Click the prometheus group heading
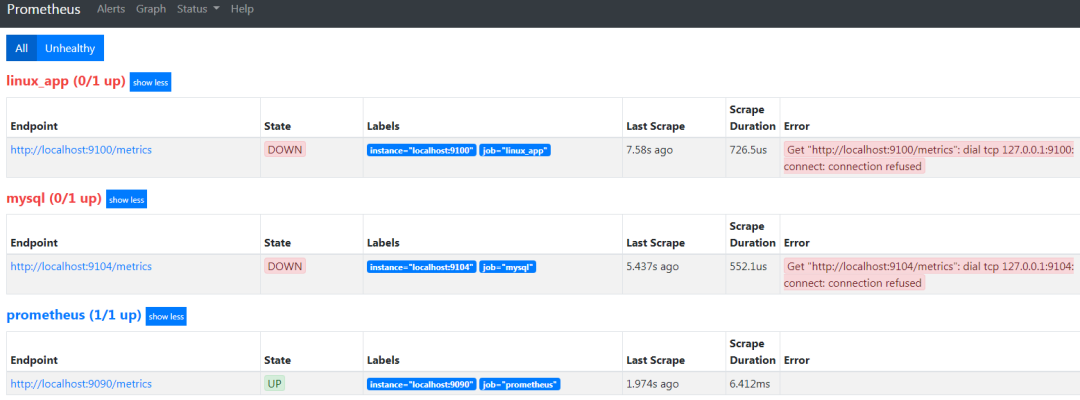Image resolution: width=1080 pixels, height=400 pixels. click(x=73, y=315)
